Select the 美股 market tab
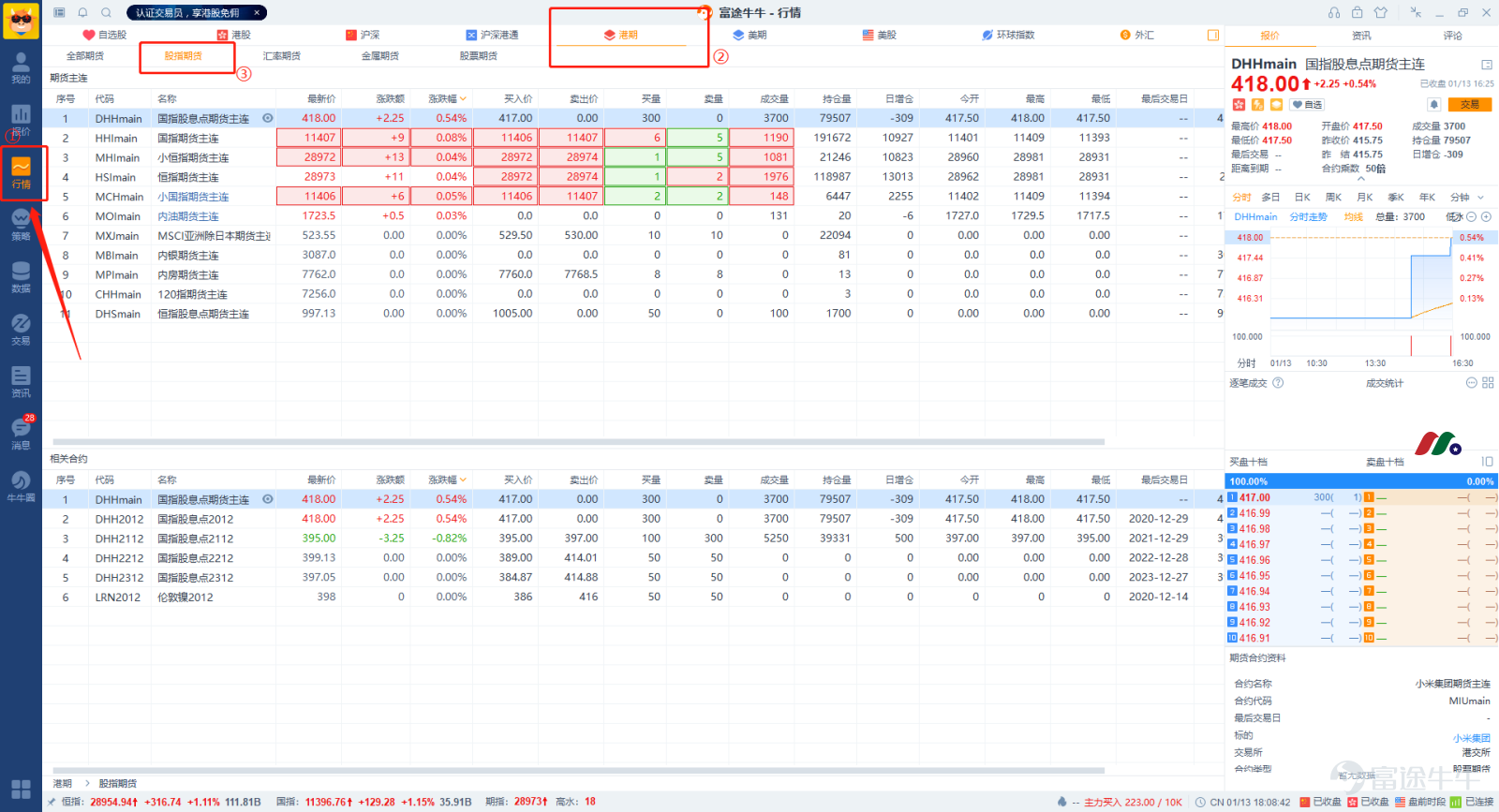This screenshot has width=1499, height=812. [879, 35]
